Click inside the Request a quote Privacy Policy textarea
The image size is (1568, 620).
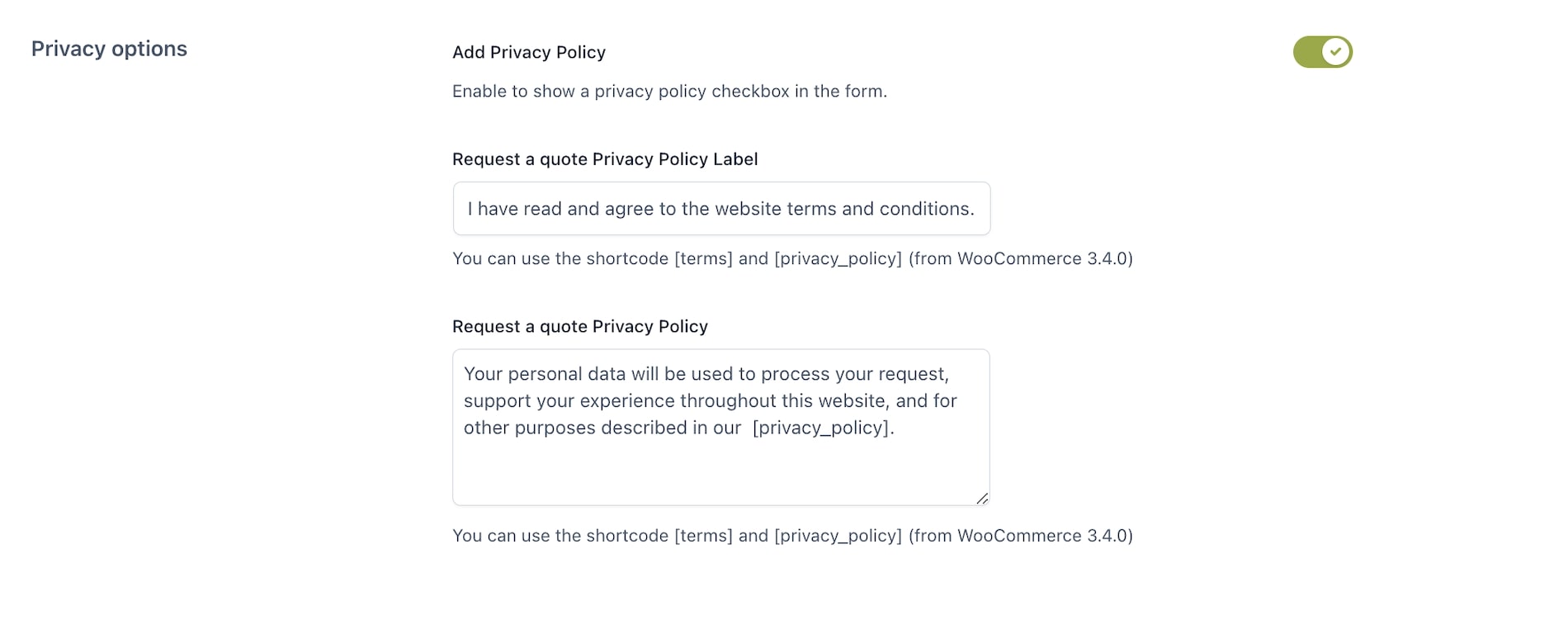tap(721, 428)
